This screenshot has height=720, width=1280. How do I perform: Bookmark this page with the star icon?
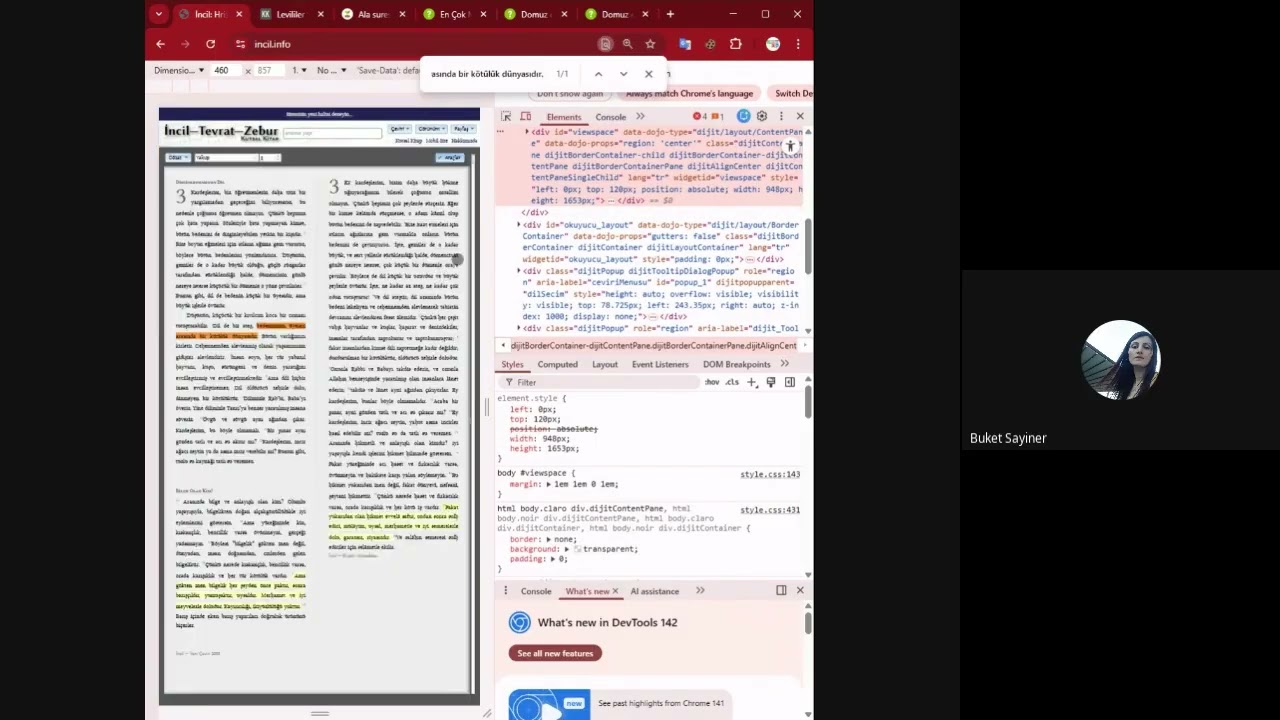pos(650,44)
